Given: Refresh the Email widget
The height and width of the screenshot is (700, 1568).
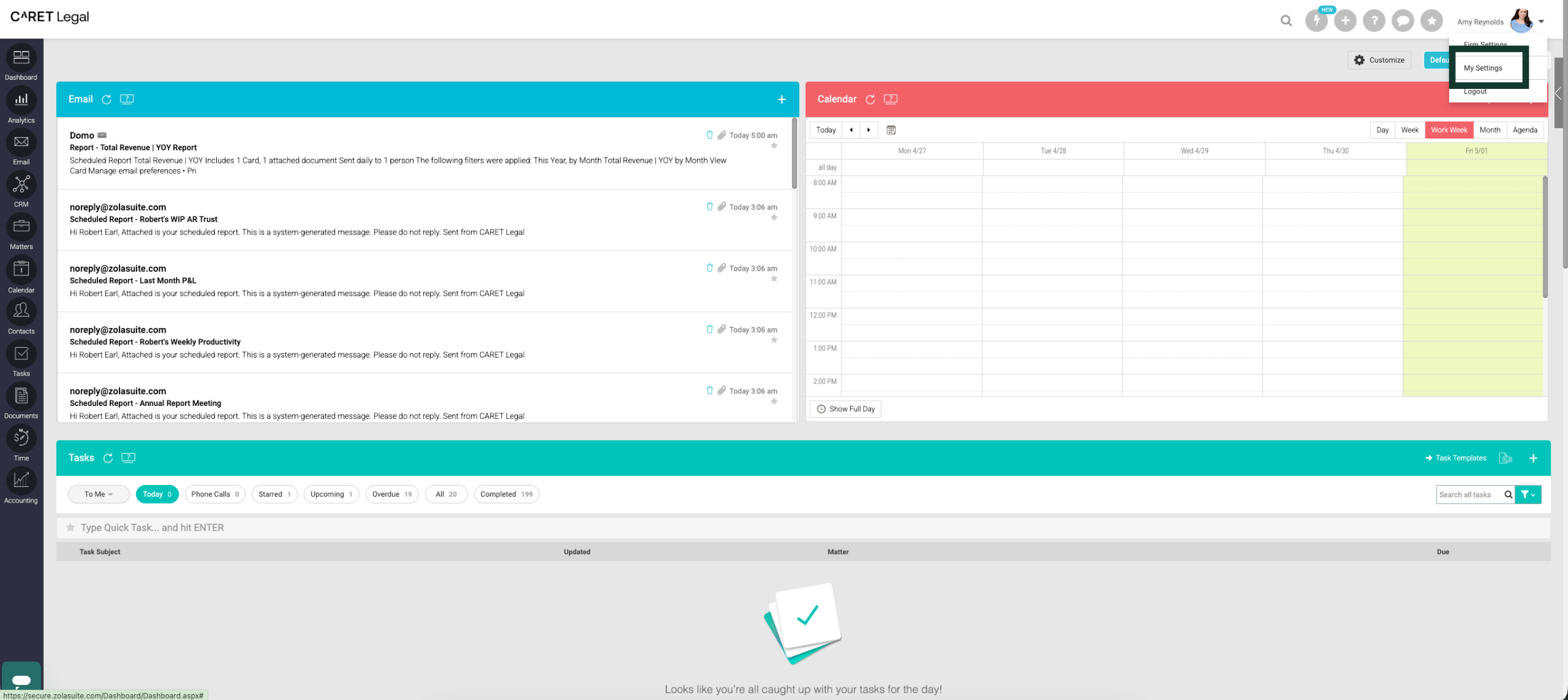Looking at the screenshot, I should tap(106, 99).
